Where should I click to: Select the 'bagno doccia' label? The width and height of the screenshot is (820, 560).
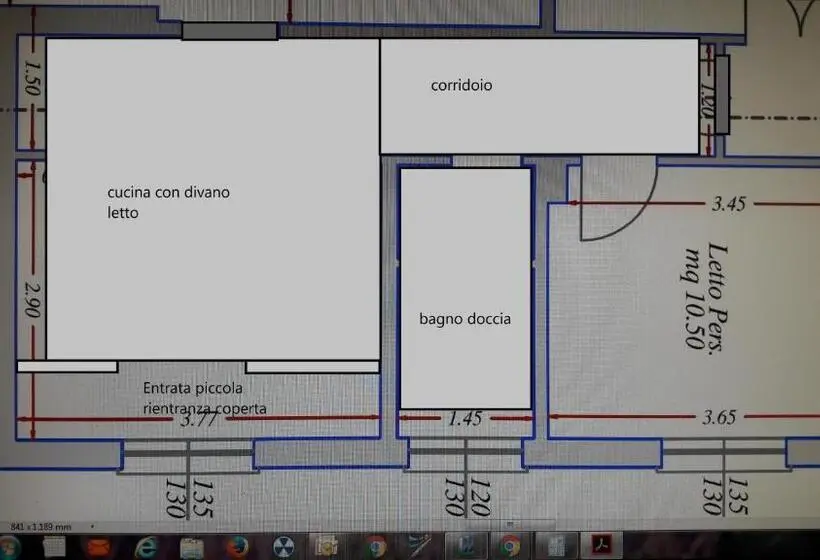[465, 319]
